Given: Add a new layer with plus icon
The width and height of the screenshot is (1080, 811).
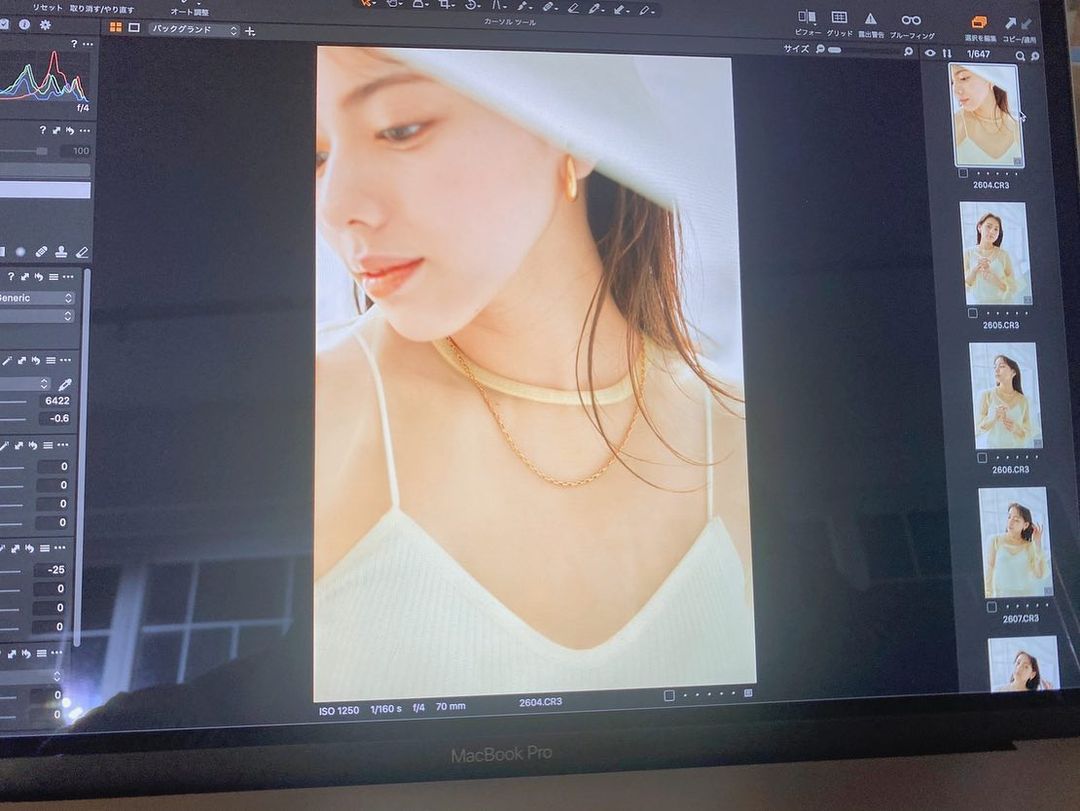Looking at the screenshot, I should 250,31.
